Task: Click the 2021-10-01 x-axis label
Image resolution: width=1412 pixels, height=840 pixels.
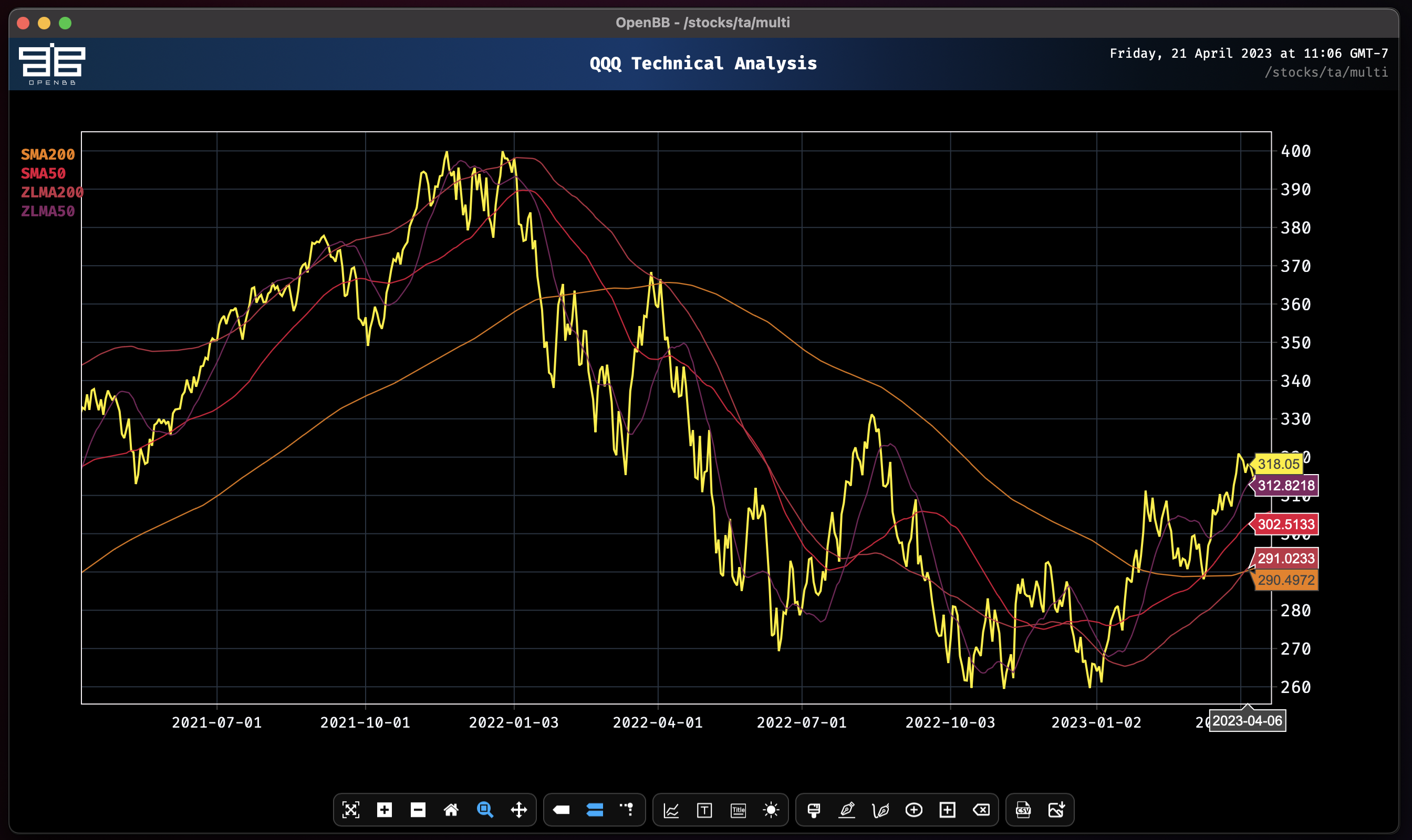Action: 365,723
